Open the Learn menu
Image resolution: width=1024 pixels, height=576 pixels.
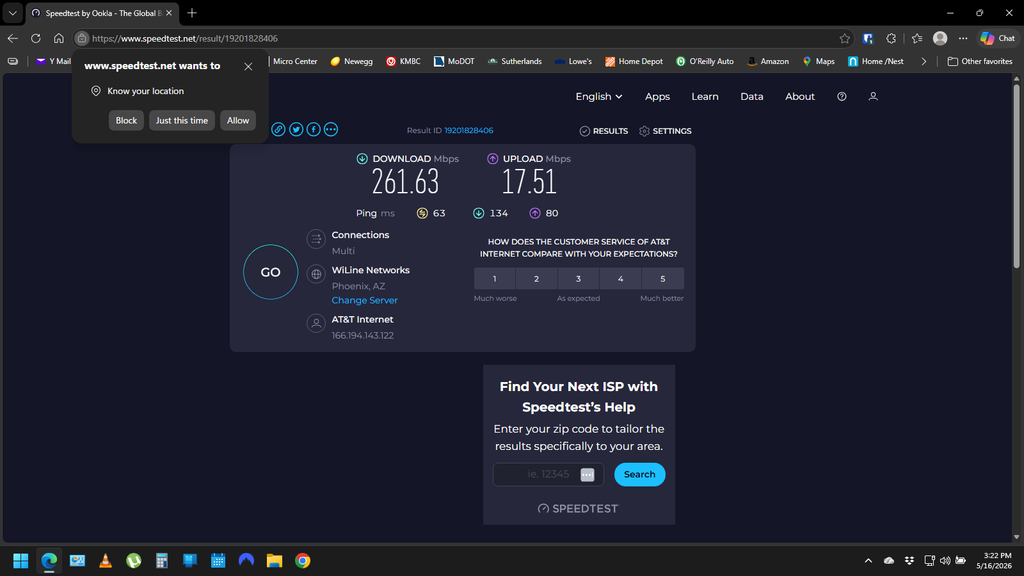point(705,97)
